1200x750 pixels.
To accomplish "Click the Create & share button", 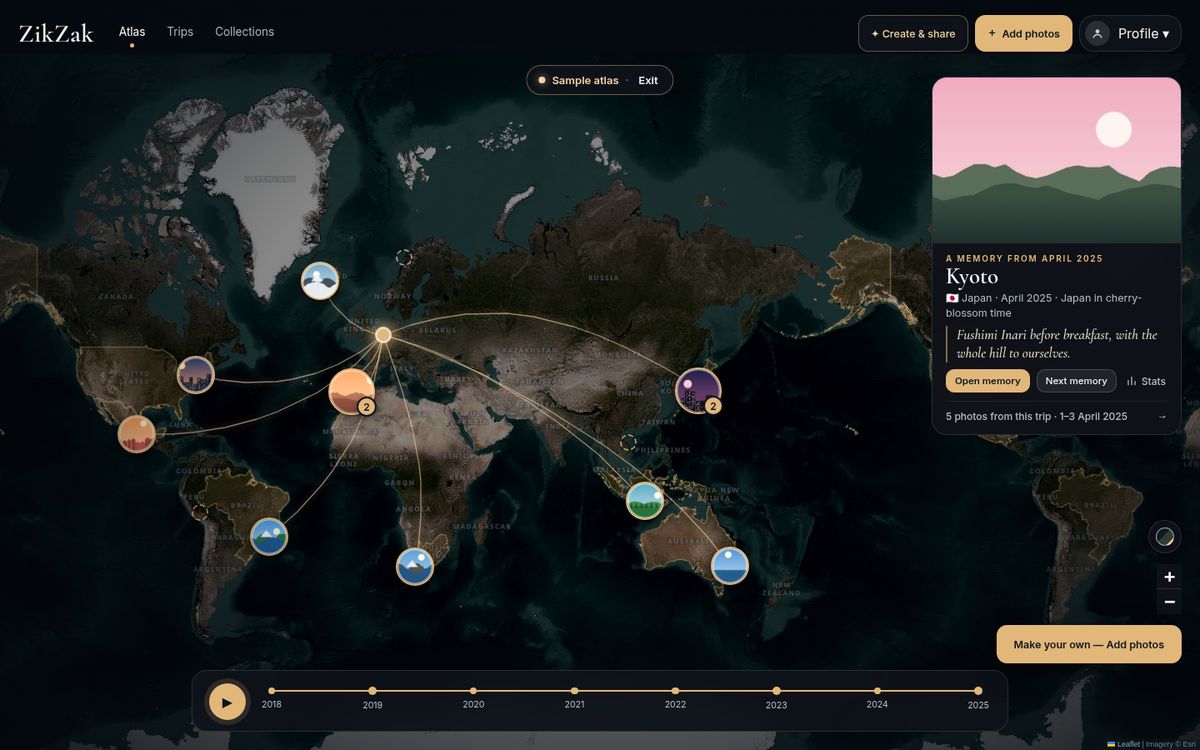I will 913,33.
